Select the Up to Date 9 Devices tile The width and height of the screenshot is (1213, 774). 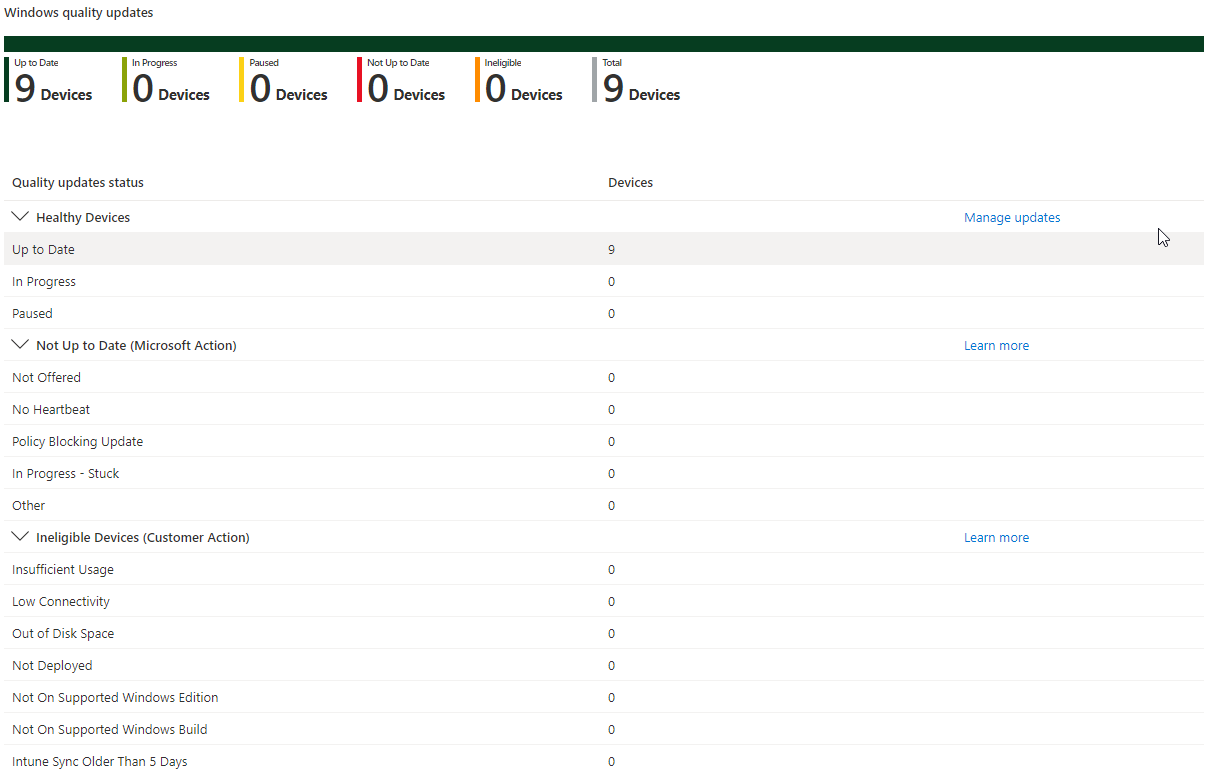[x=53, y=81]
